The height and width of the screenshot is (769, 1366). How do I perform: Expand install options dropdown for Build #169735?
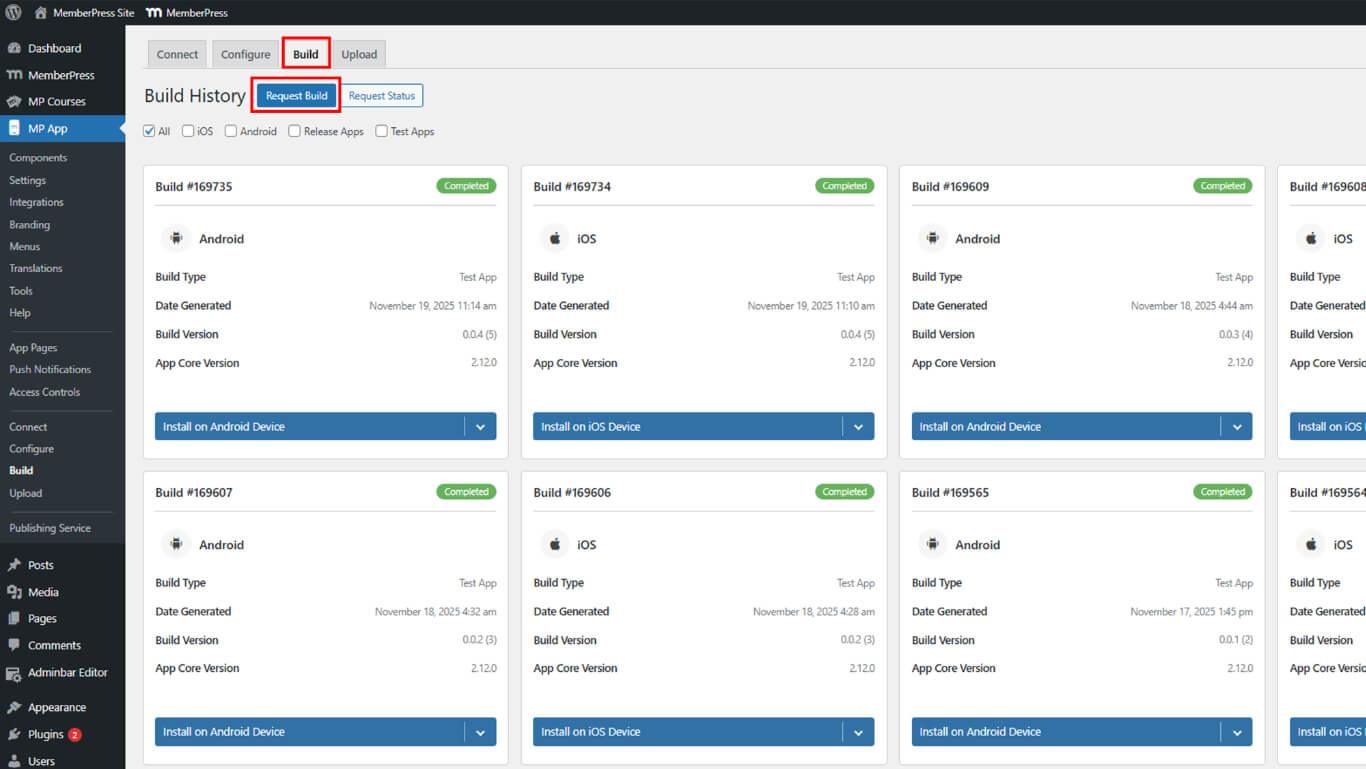pos(480,427)
